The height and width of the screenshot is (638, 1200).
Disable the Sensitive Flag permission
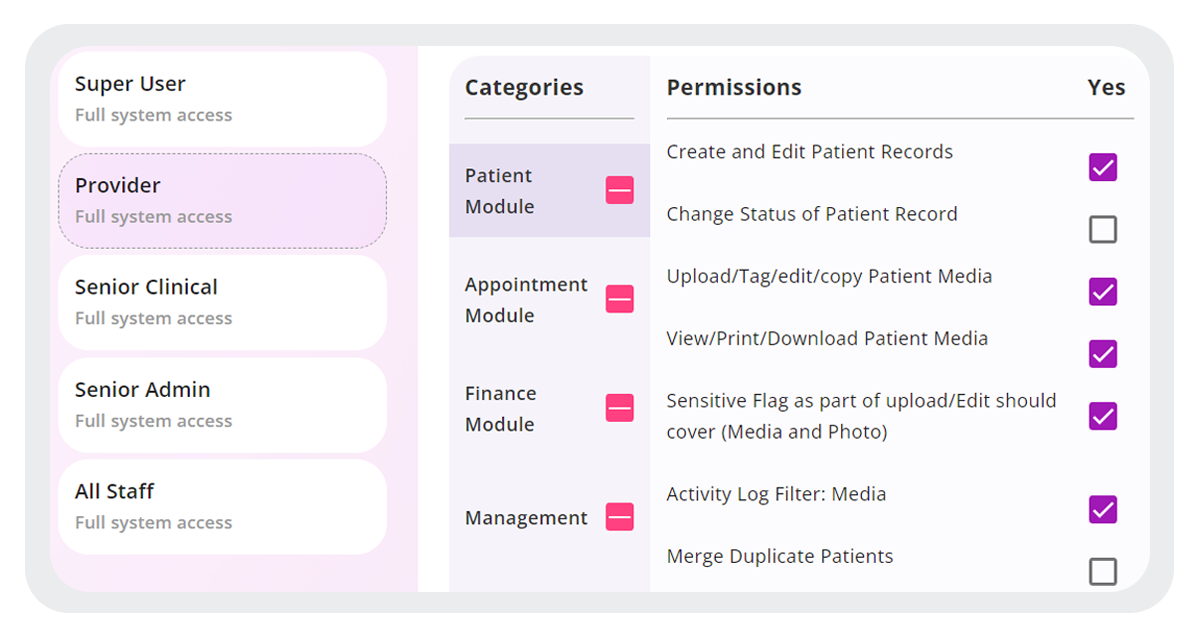tap(1103, 415)
